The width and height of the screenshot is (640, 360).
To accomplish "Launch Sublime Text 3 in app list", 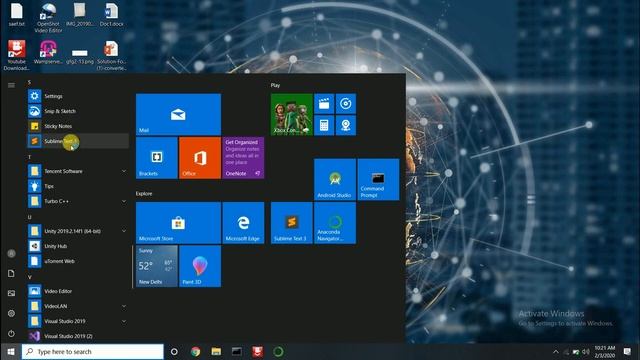I will pyautogui.click(x=78, y=141).
